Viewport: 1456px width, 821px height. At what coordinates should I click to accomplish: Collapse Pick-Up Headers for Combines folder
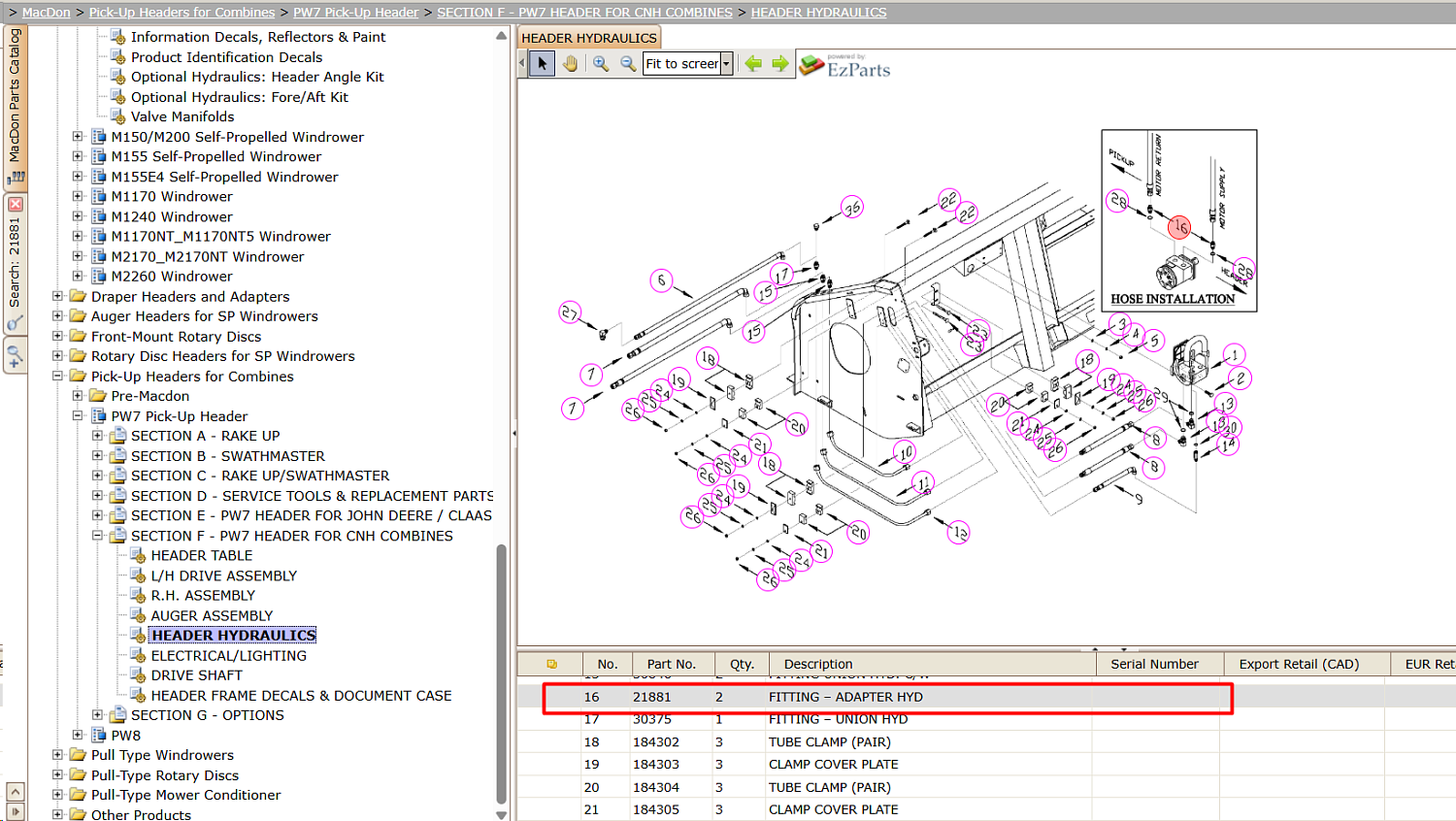click(x=57, y=376)
